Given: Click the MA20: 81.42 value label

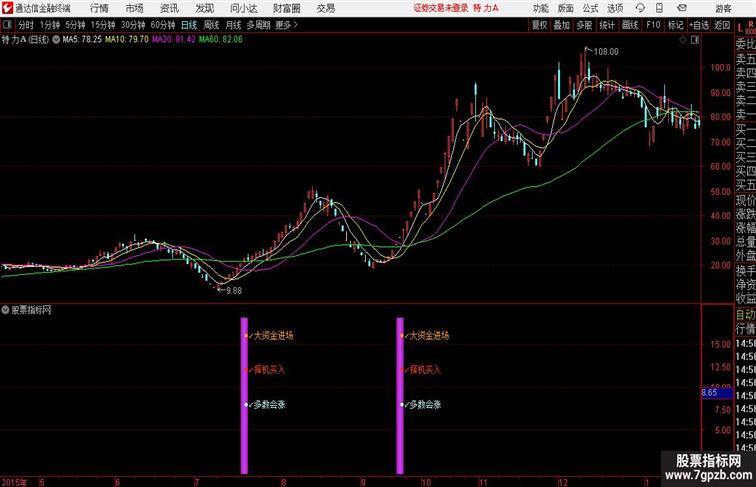Looking at the screenshot, I should tap(174, 40).
